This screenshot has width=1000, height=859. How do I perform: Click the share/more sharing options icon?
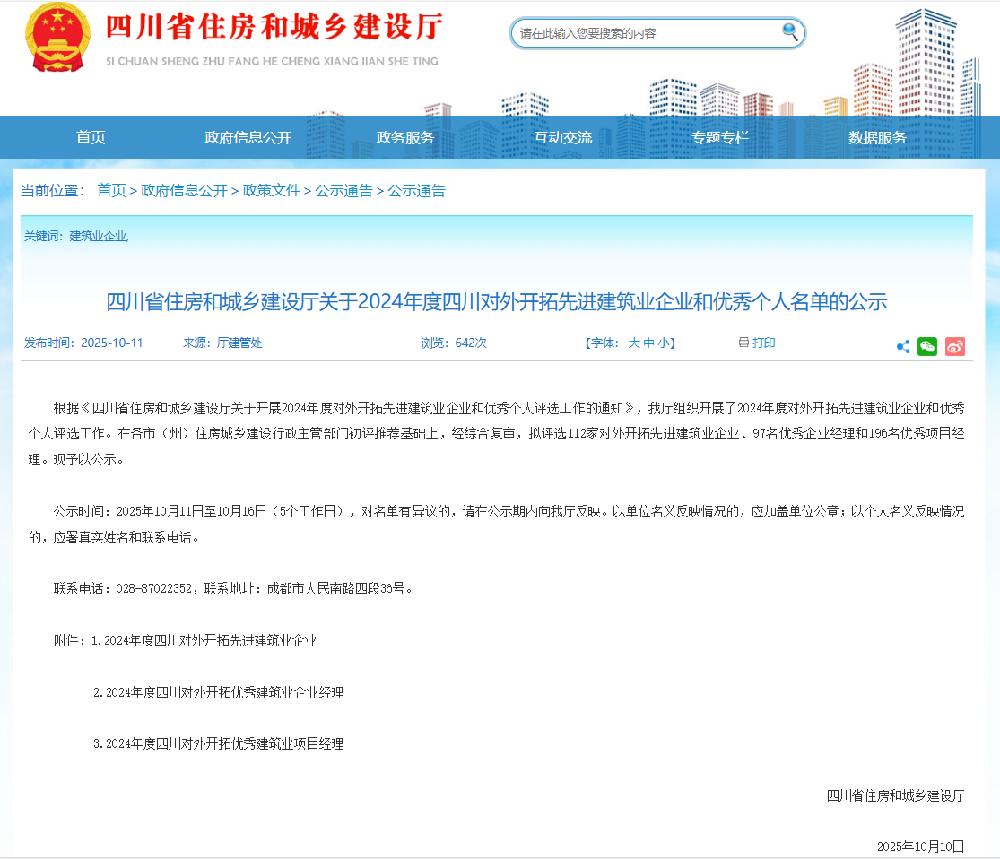click(901, 344)
